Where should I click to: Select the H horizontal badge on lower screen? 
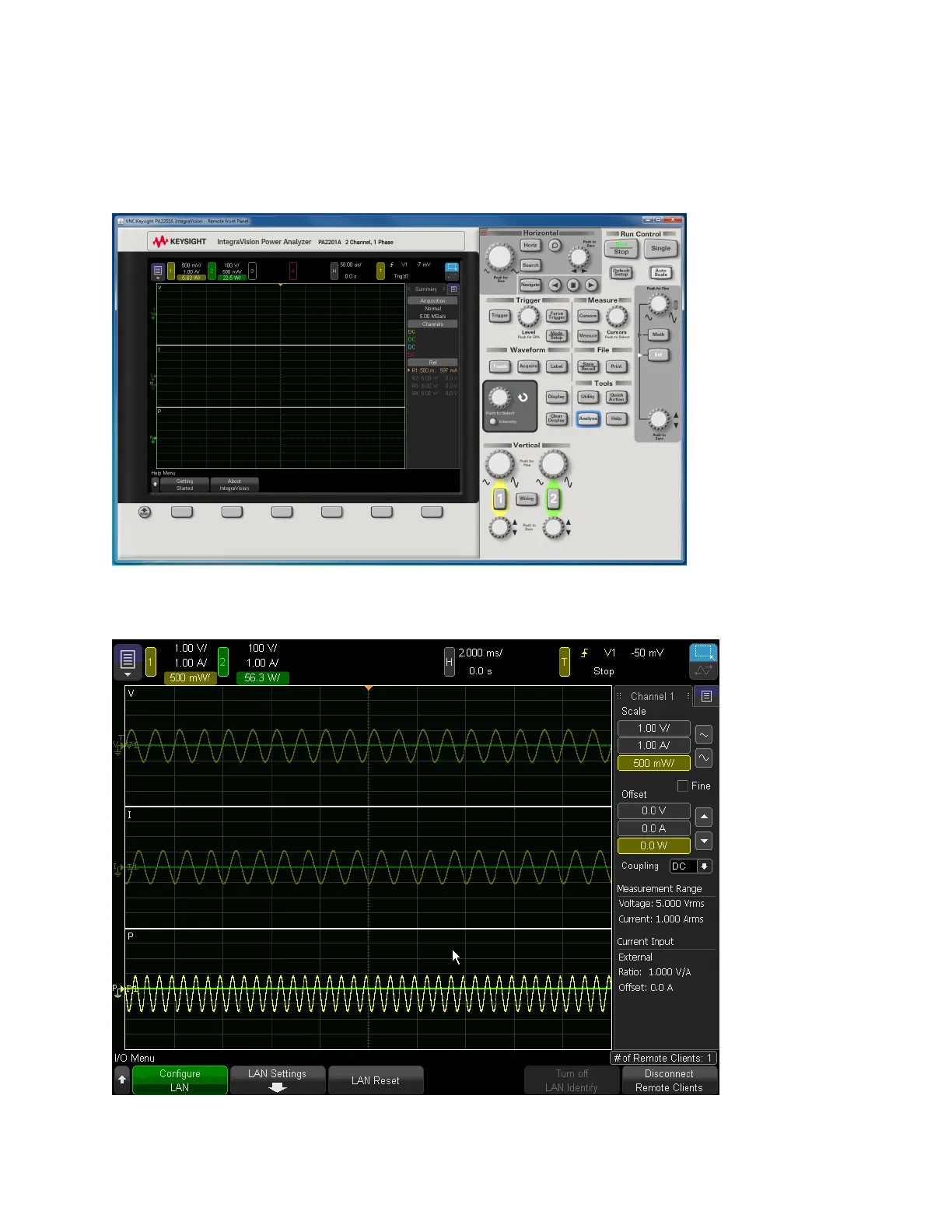click(449, 662)
